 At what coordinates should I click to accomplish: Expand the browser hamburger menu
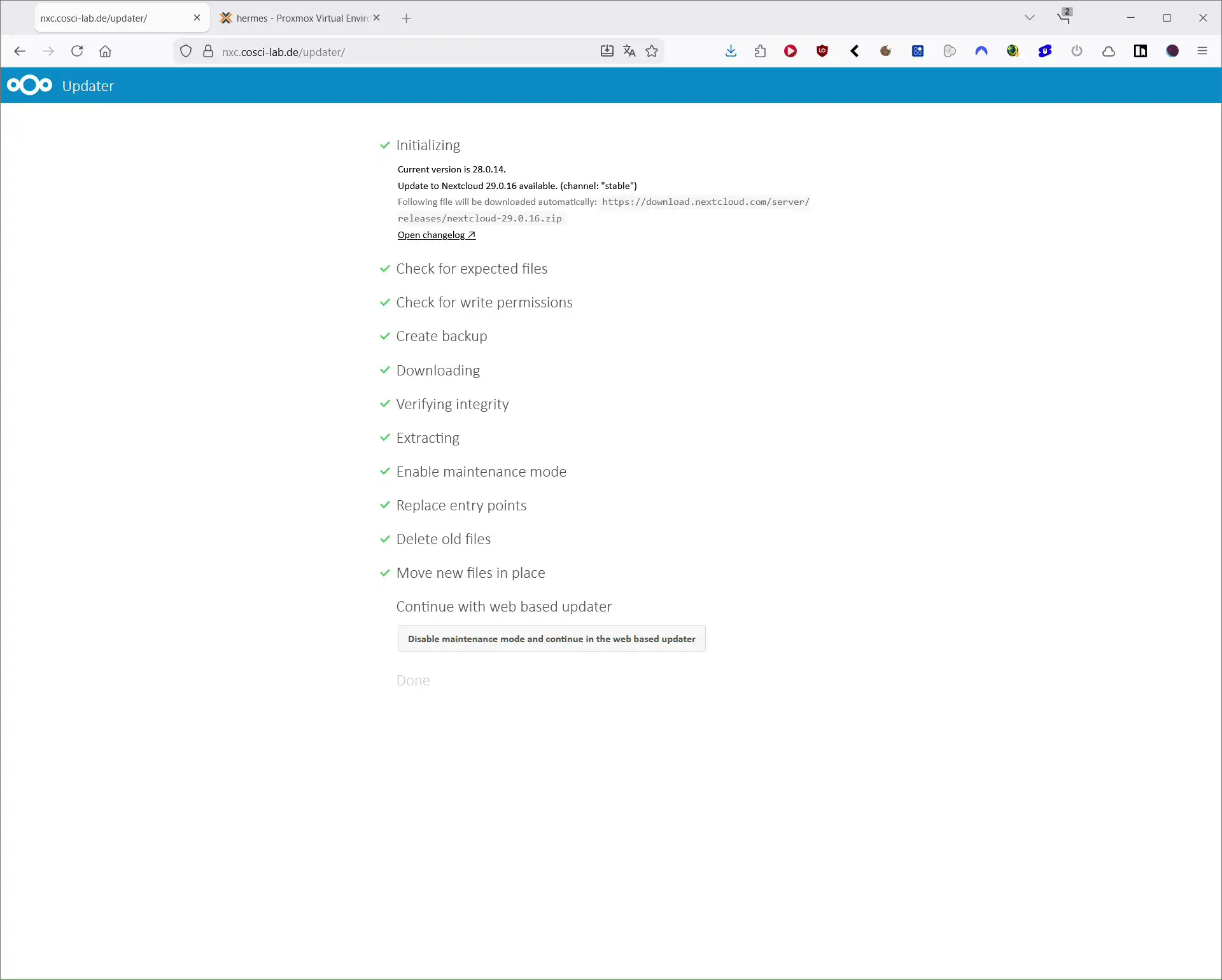pos(1202,51)
